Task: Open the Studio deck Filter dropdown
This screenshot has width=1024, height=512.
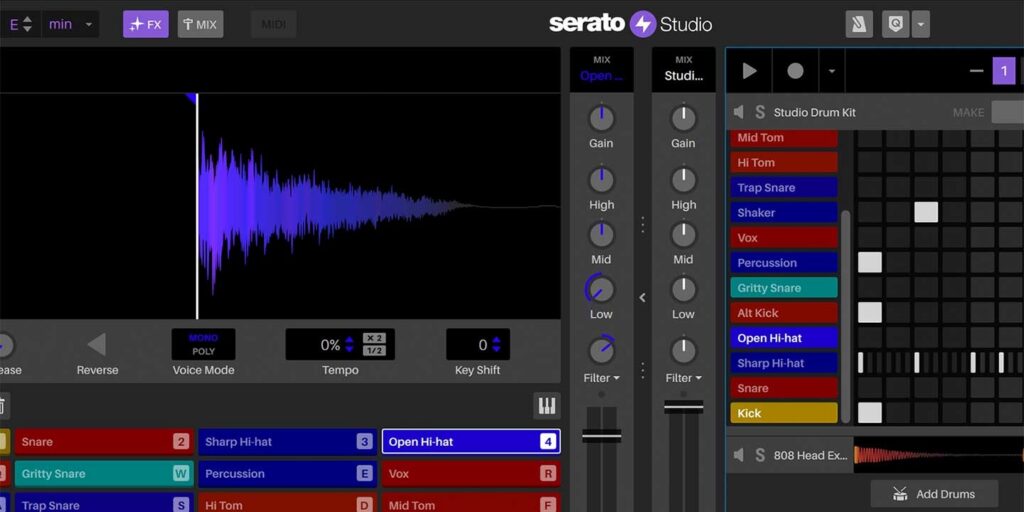Action: coord(684,378)
